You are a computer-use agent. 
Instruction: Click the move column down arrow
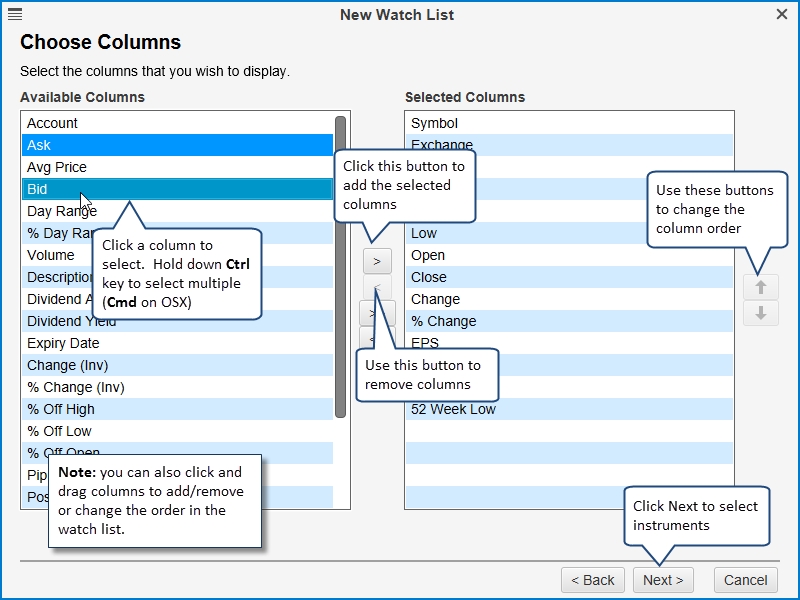tap(760, 313)
